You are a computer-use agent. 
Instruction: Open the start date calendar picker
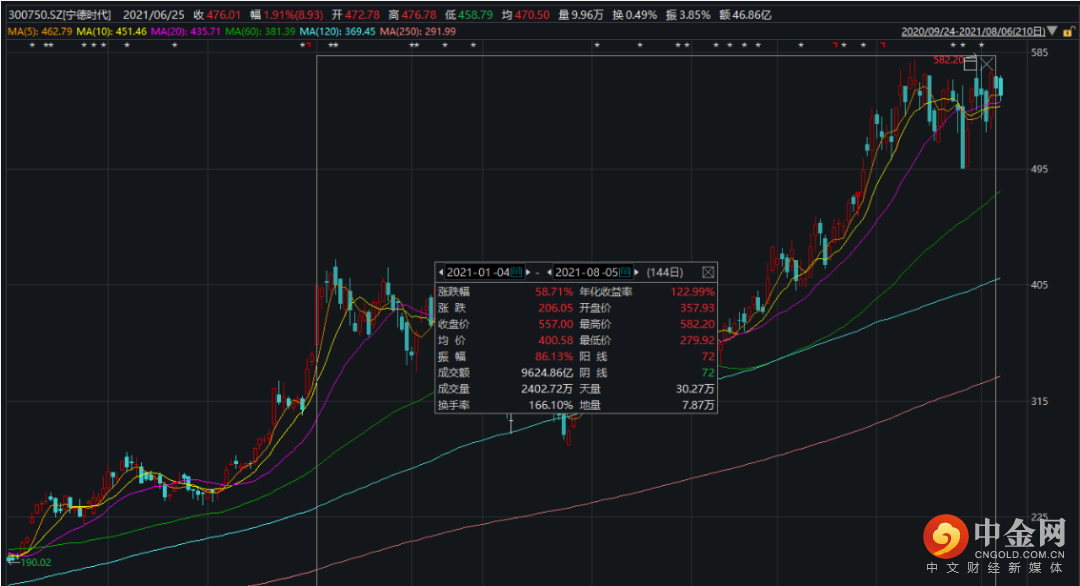point(517,272)
